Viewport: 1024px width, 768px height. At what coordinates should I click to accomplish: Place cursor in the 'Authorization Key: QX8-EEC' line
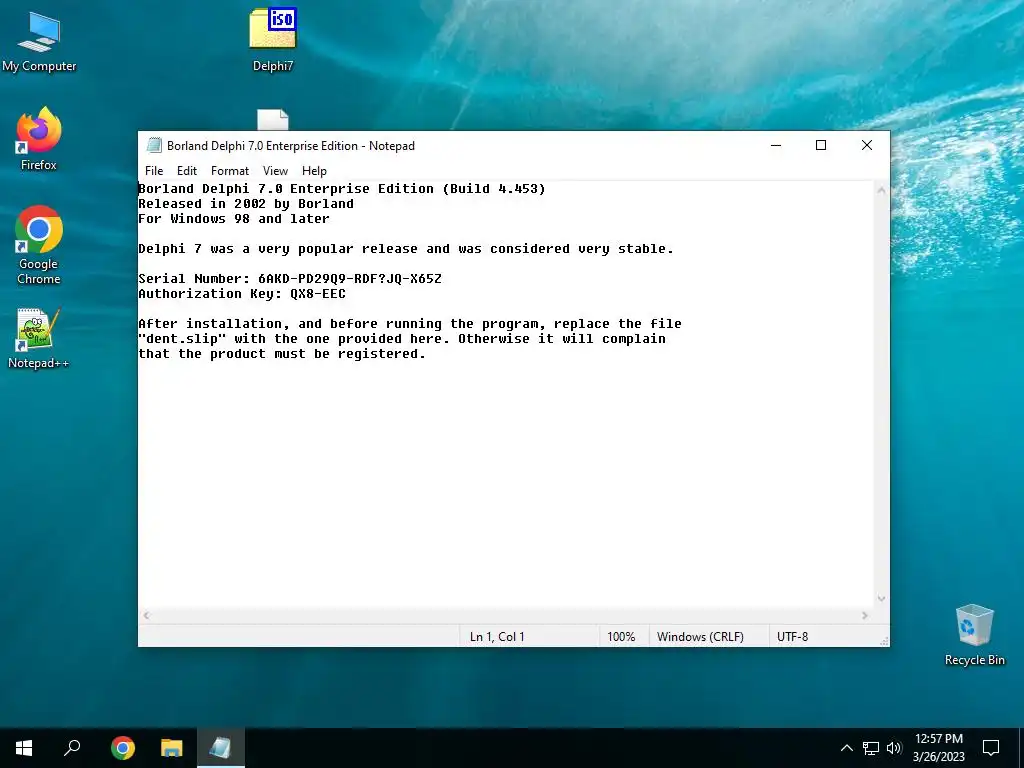(x=242, y=294)
